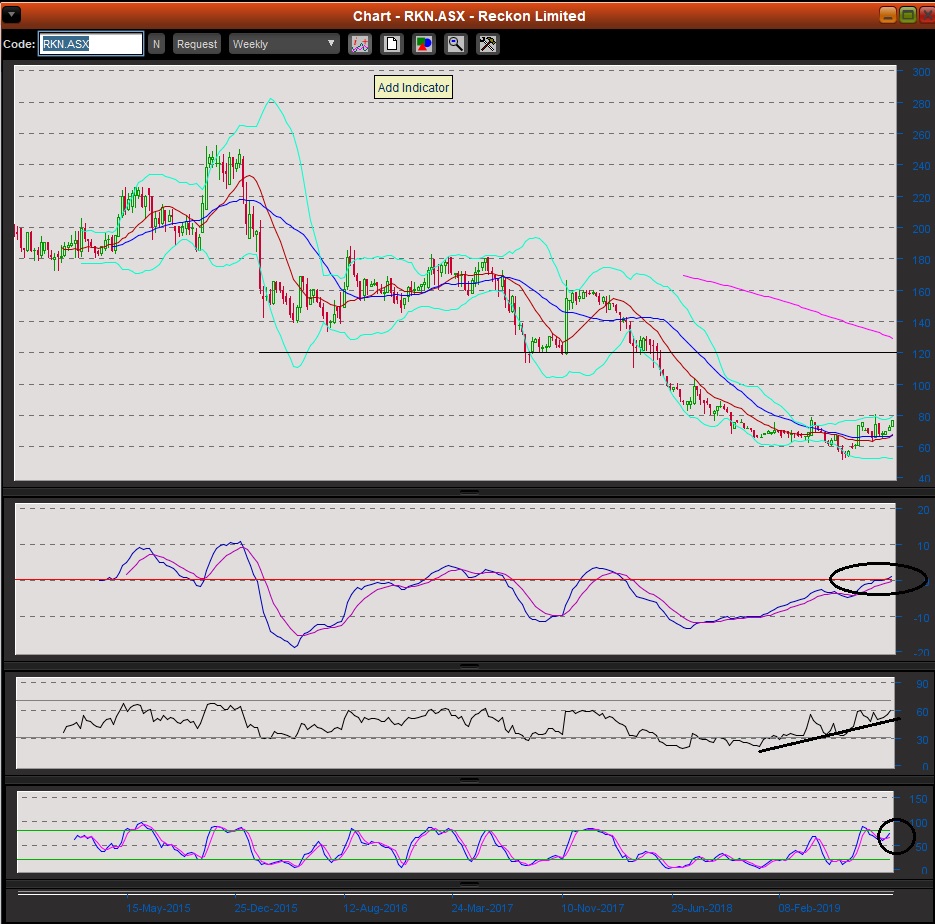The image size is (935, 924).
Task: Click the 220 price axis label
Action: coord(921,198)
